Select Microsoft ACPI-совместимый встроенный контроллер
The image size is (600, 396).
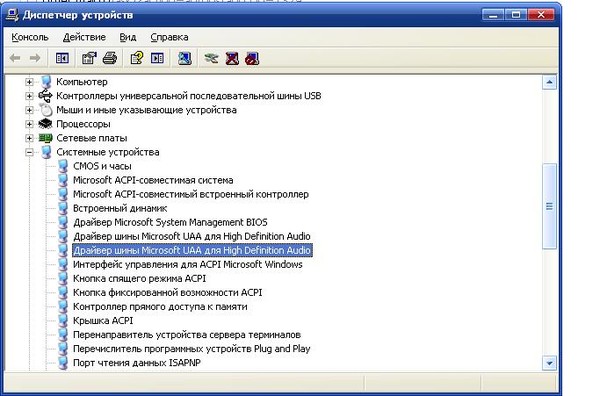(x=191, y=194)
